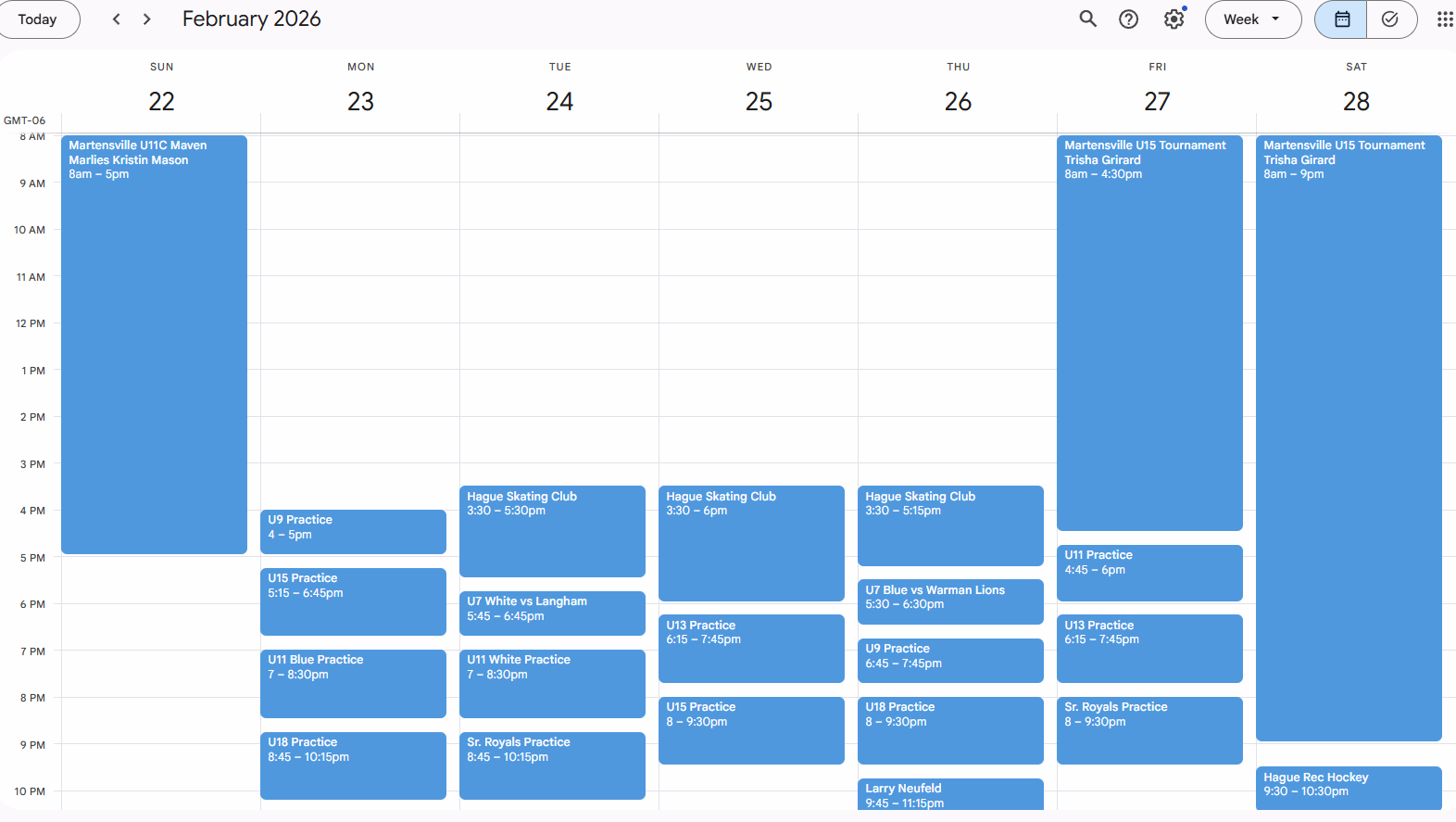Switch to Calendar view toggle
Screen dimensions: 1456x822
[1341, 19]
